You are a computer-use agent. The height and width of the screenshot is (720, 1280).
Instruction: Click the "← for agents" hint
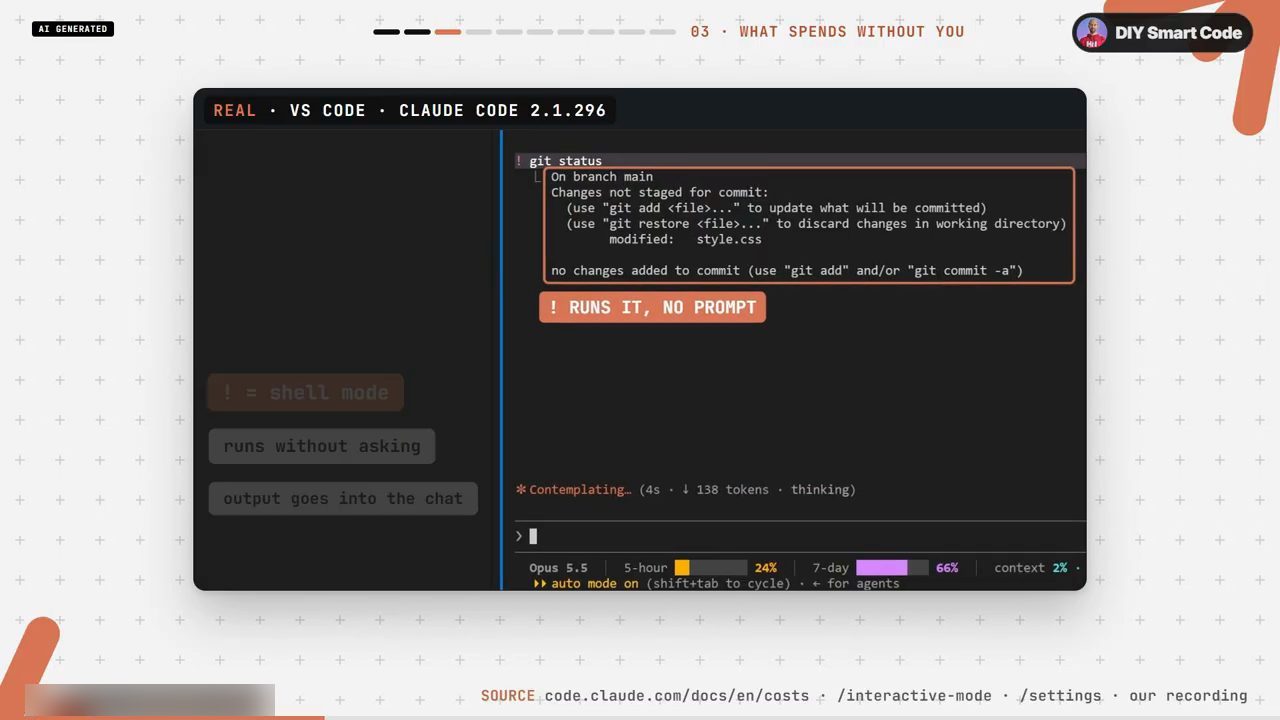pyautogui.click(x=855, y=584)
